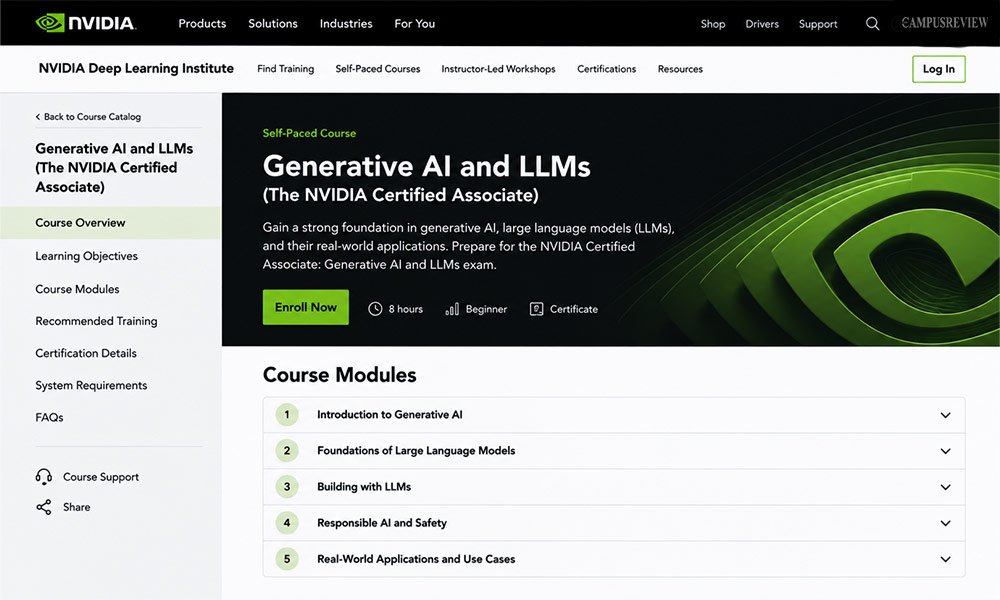Select Certification Details in sidebar
Screen dimensions: 1000x600
click(86, 353)
